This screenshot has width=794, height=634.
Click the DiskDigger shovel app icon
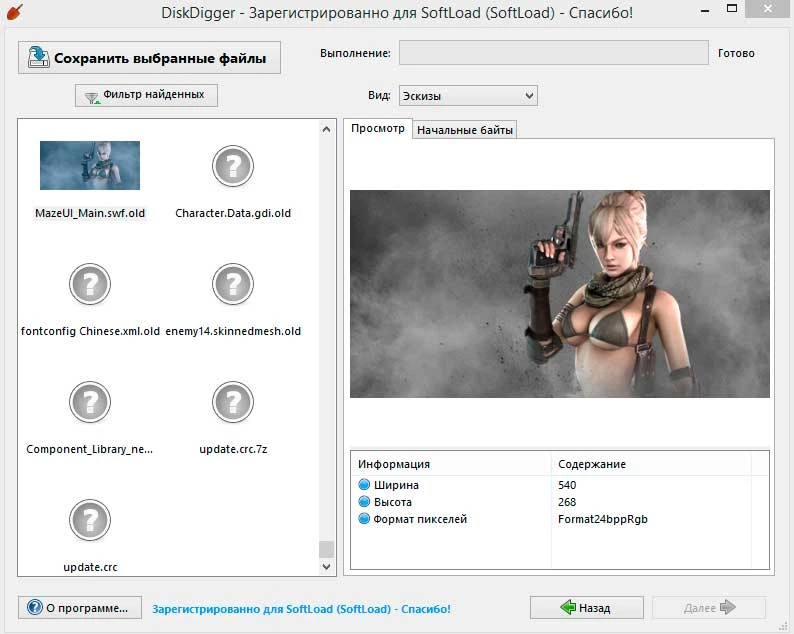[x=15, y=11]
